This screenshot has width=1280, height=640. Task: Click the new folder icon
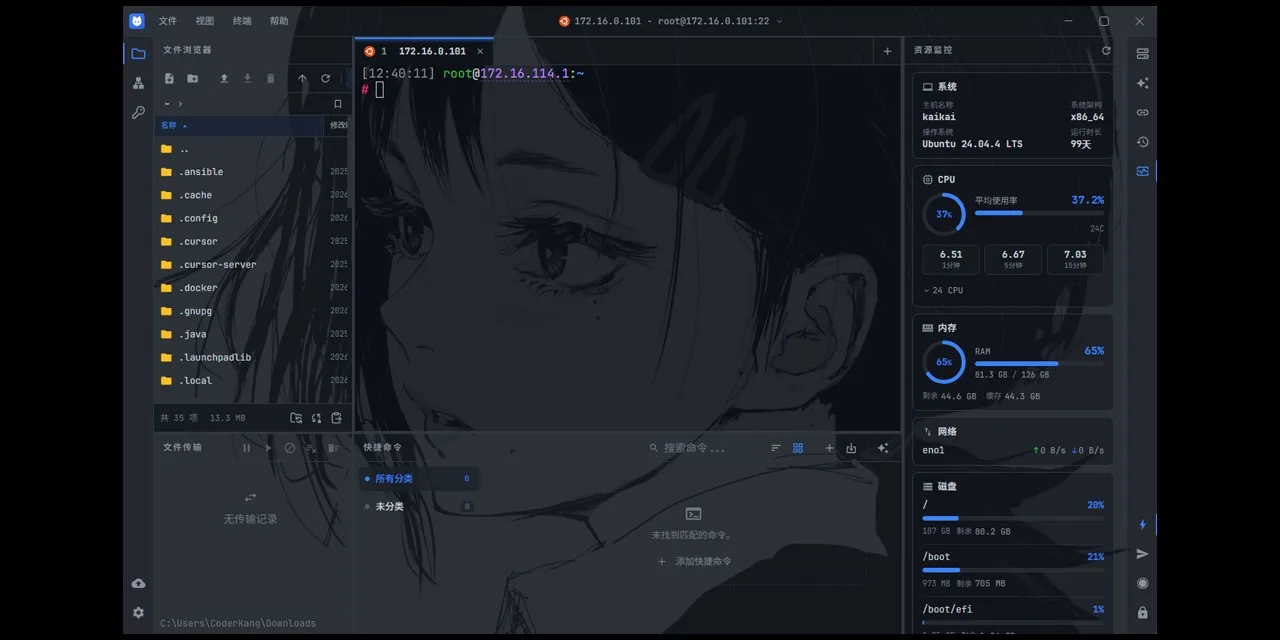click(192, 78)
